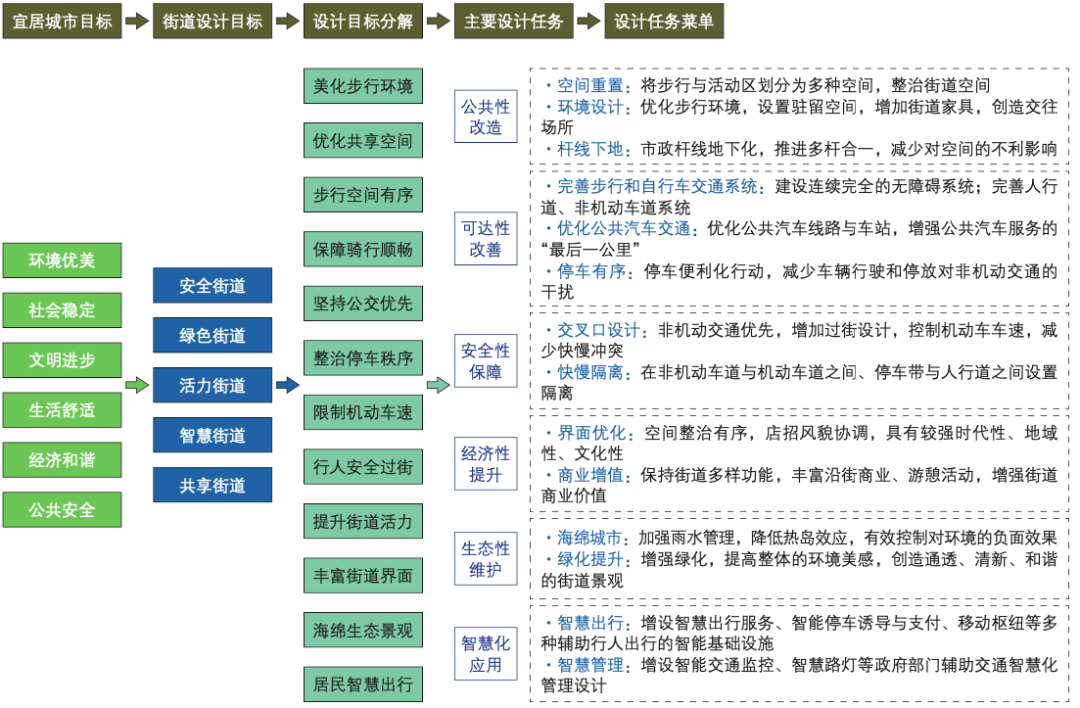This screenshot has height=708, width=1080.
Task: Select the 步行空间有序 box
Action: point(363,195)
